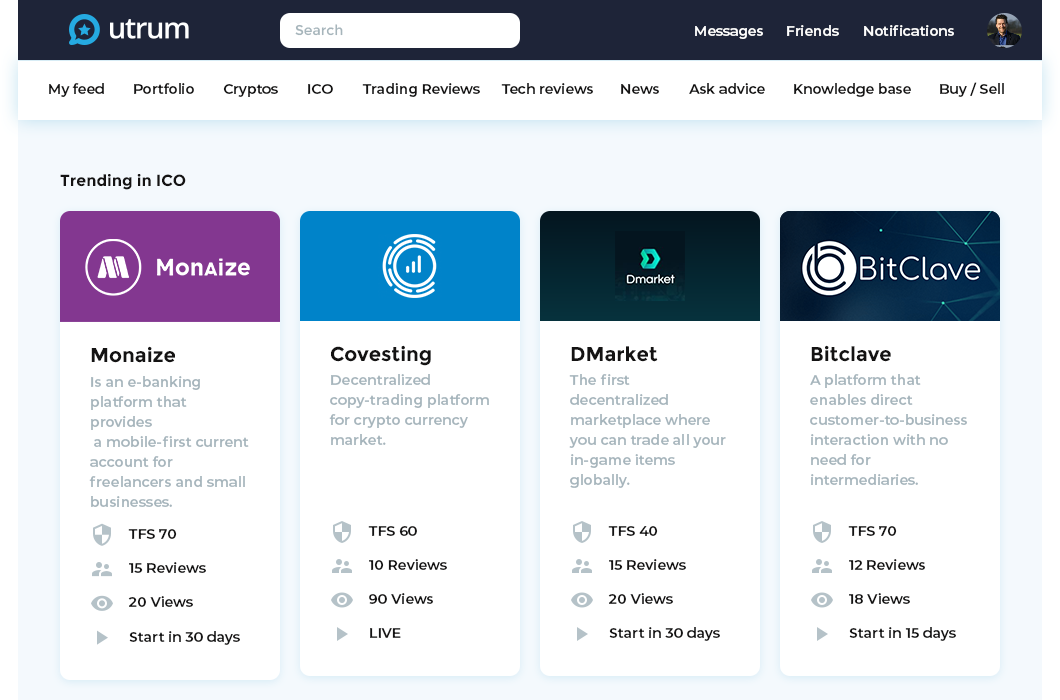Click "90 Views" on Covesting card

point(401,599)
